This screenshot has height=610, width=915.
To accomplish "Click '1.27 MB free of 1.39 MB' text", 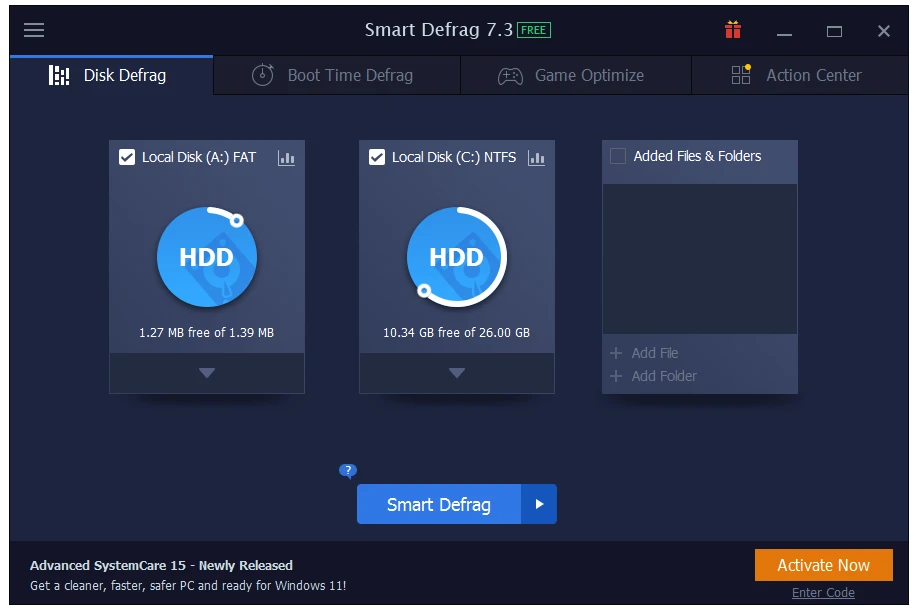I will pyautogui.click(x=207, y=332).
